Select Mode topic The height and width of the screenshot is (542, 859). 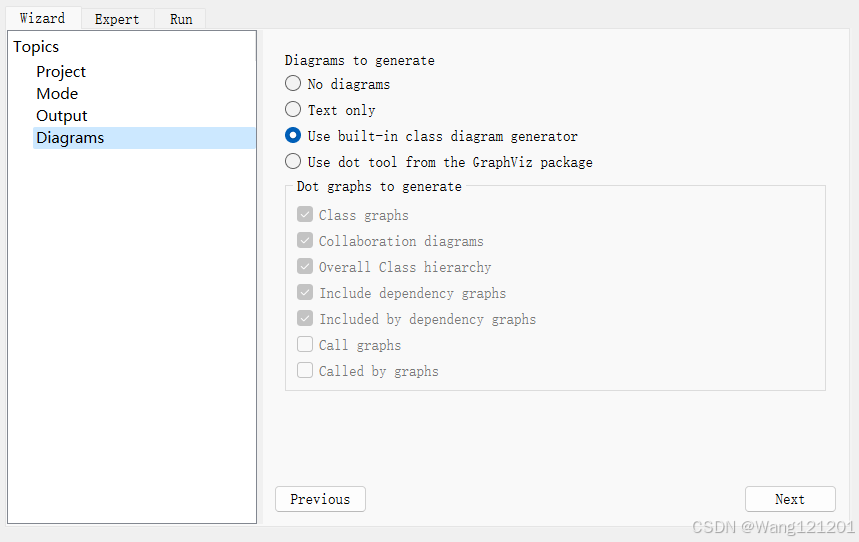57,94
